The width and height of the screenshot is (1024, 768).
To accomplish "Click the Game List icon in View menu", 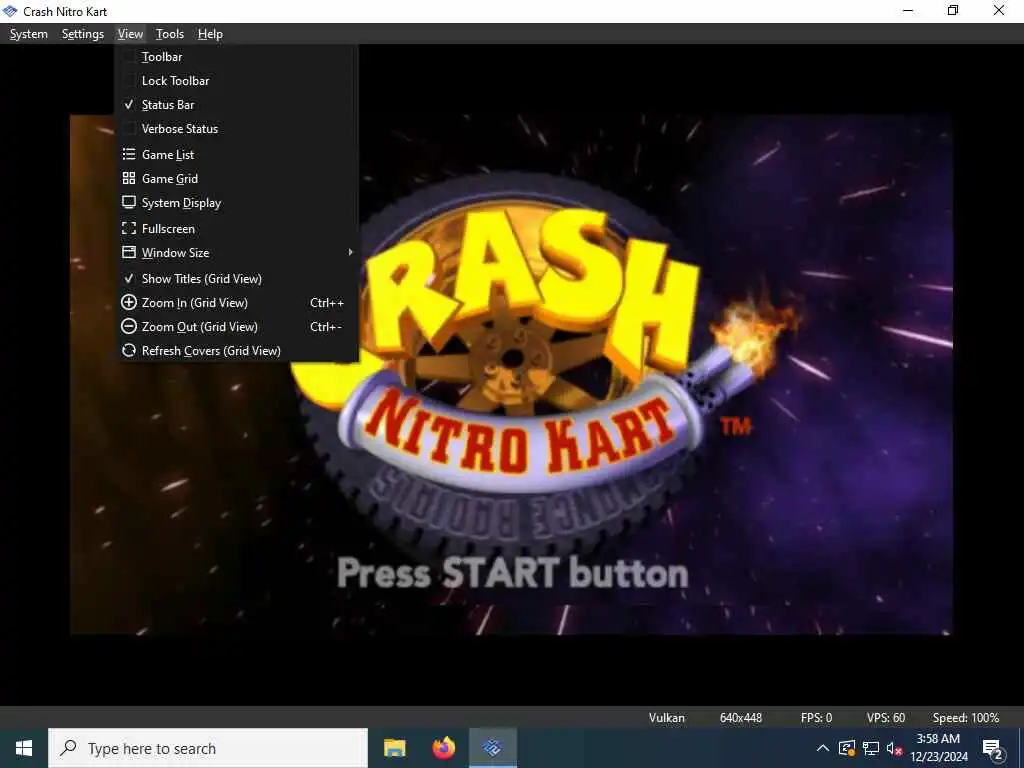I will point(129,155).
